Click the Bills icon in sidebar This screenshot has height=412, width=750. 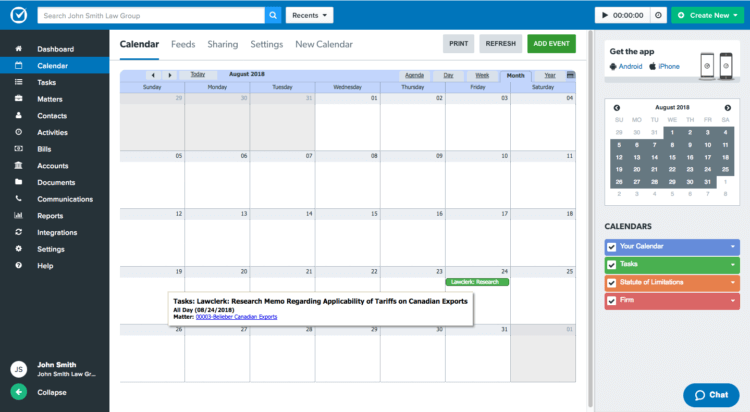click(19, 149)
